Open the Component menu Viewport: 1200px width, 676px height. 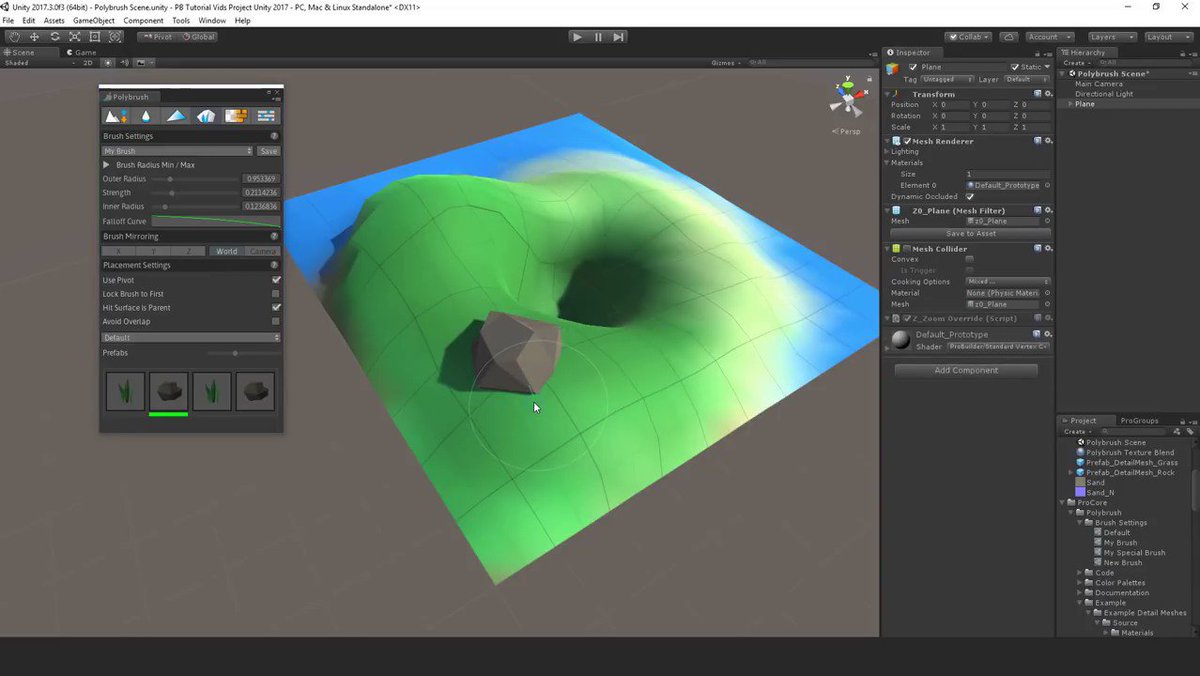[143, 20]
